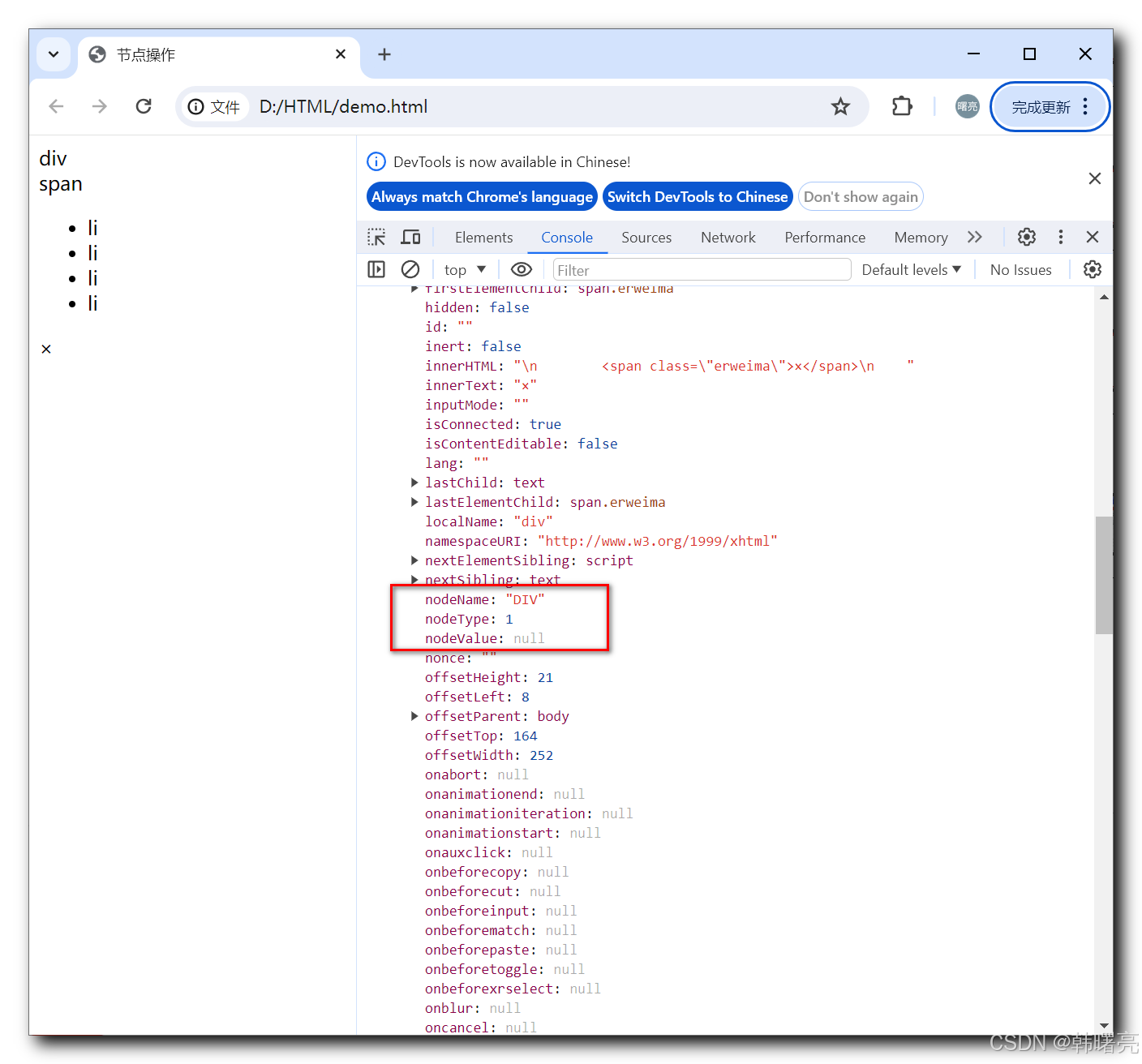Go forward in browser history

click(99, 106)
